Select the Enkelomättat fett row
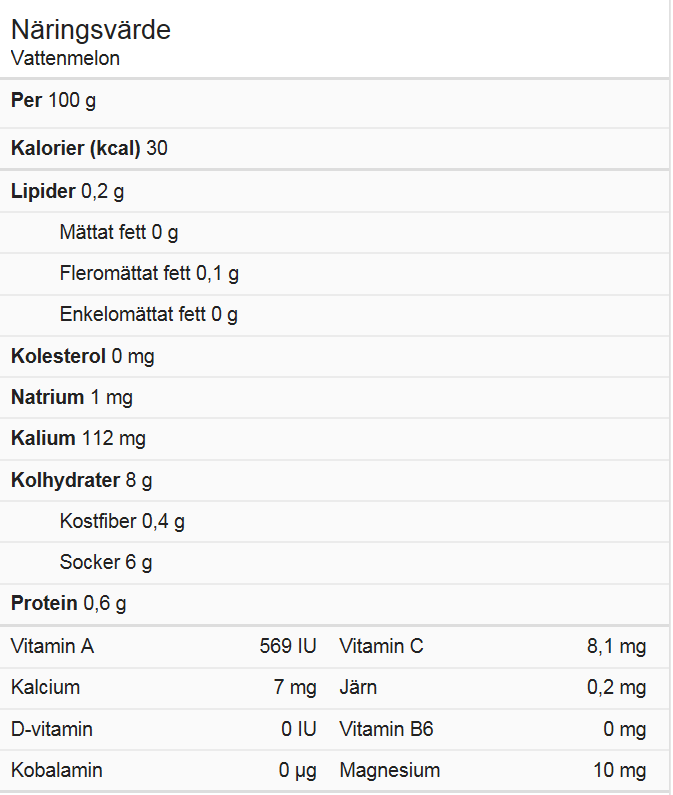The image size is (673, 795). tap(149, 315)
